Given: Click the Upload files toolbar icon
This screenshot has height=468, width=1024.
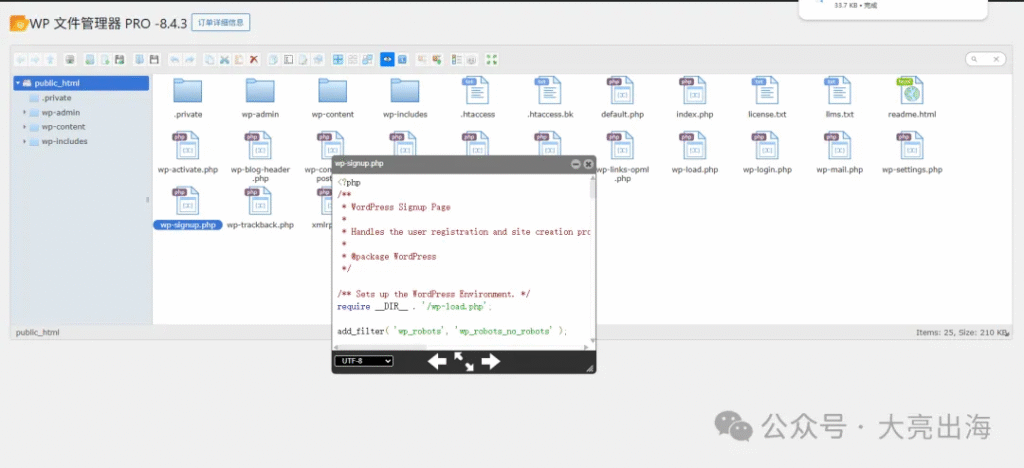Looking at the screenshot, I should click(120, 59).
